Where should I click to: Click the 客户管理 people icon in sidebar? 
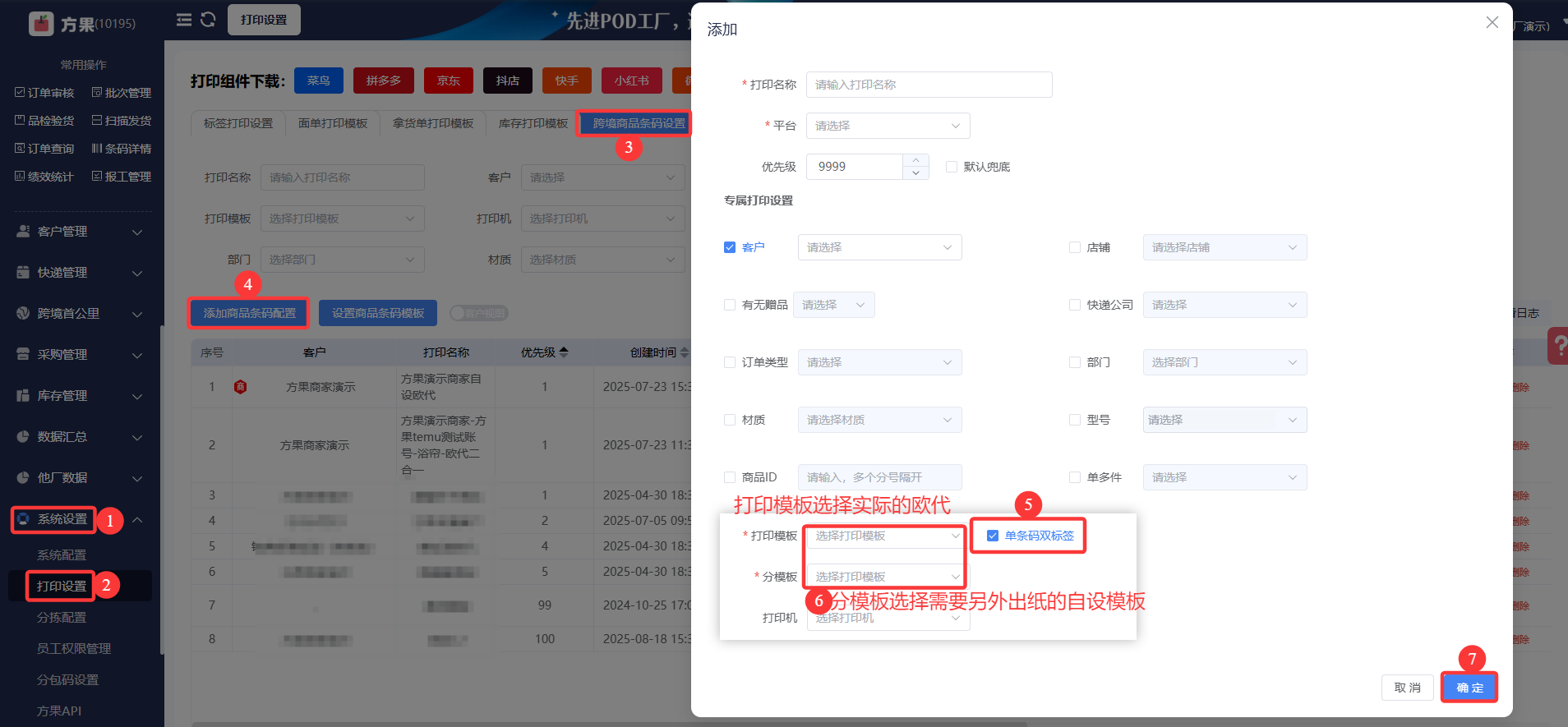pos(23,232)
